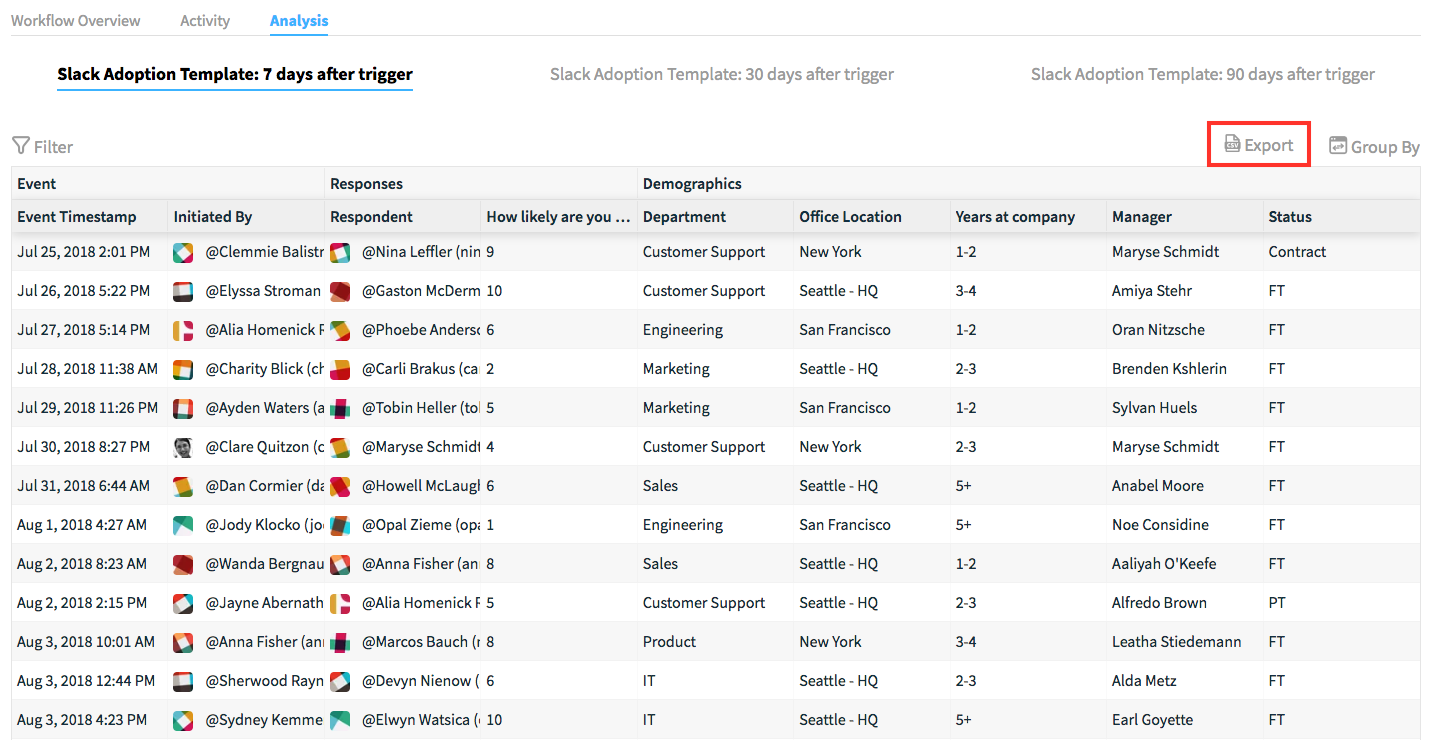Click Ayden Waters's avatar icon
The width and height of the screenshot is (1432, 740).
[x=183, y=409]
